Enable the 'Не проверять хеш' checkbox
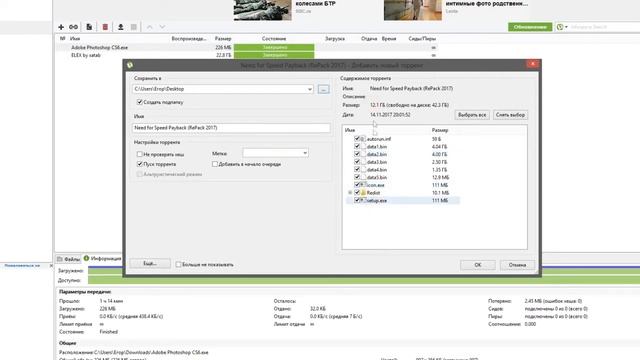This screenshot has height=360, width=640. coord(140,154)
